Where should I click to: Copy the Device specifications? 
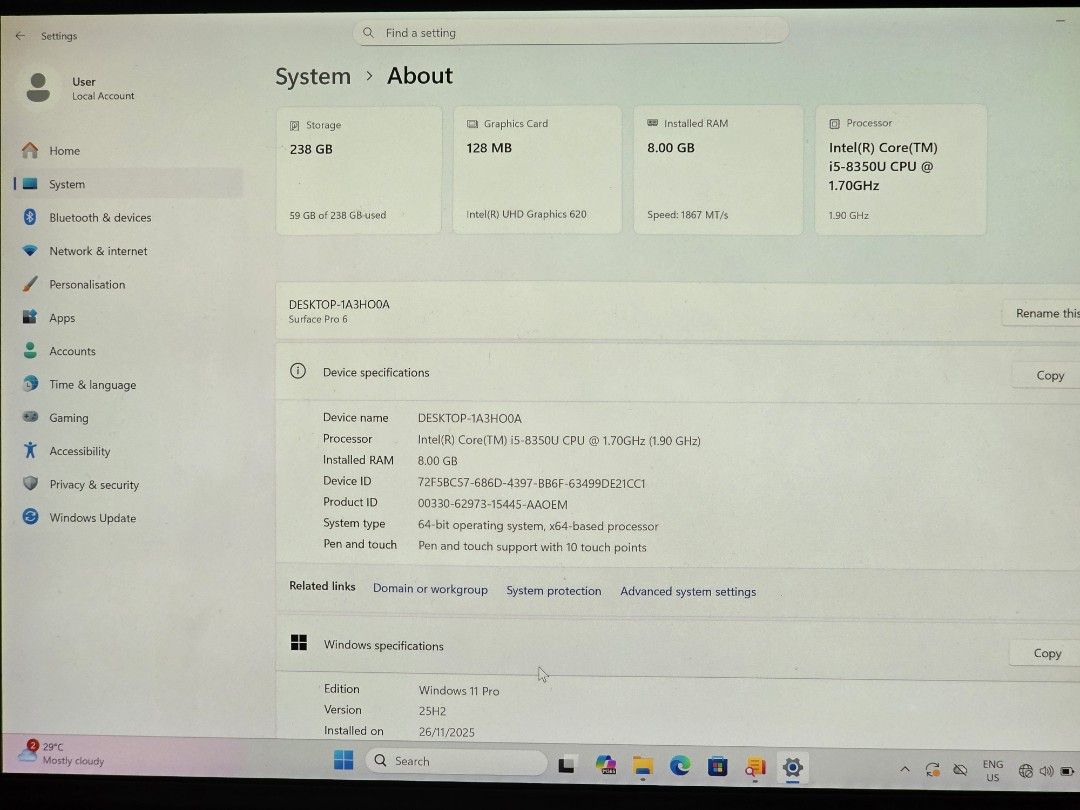[x=1049, y=375]
